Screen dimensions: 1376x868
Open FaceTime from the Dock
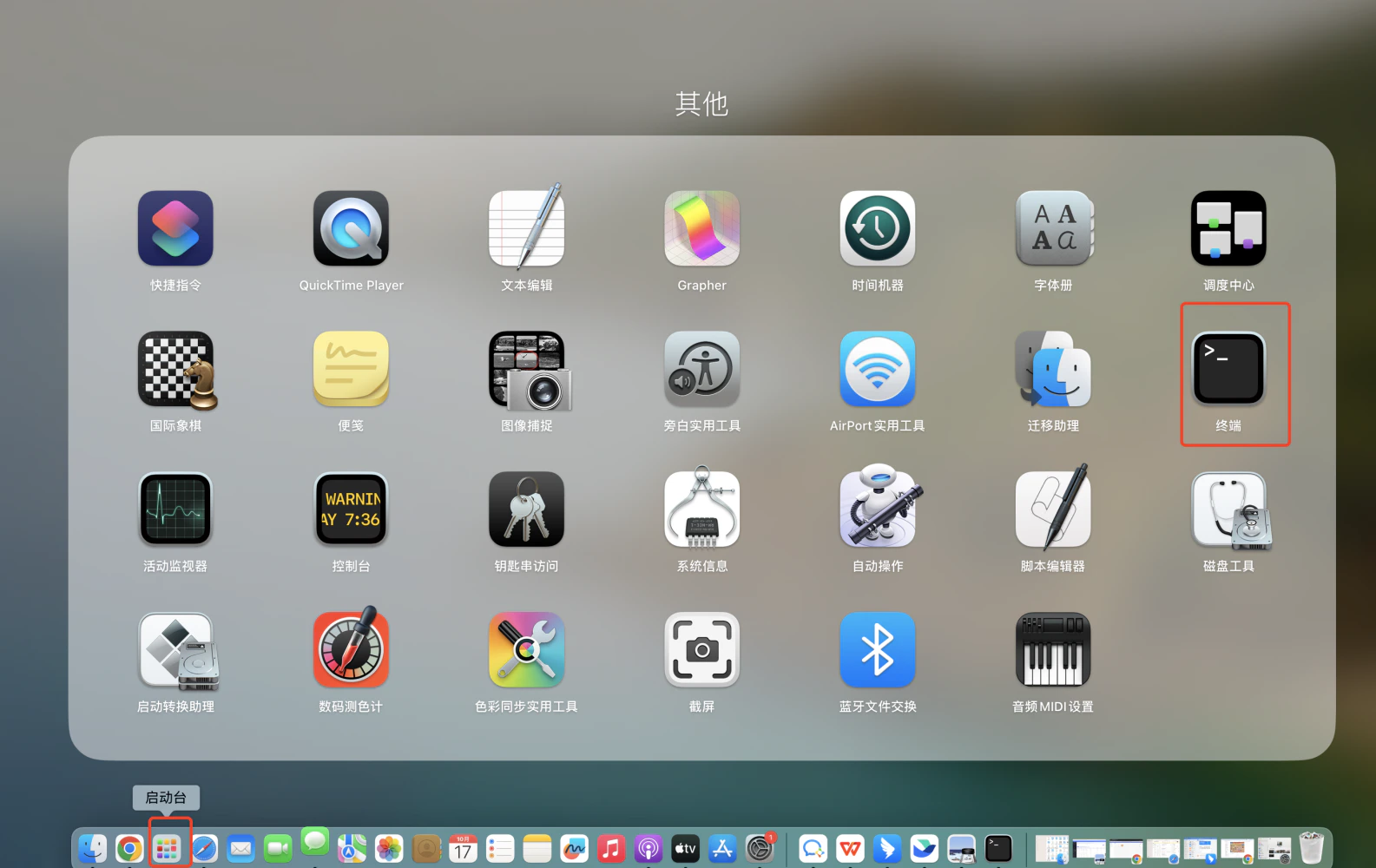point(278,848)
